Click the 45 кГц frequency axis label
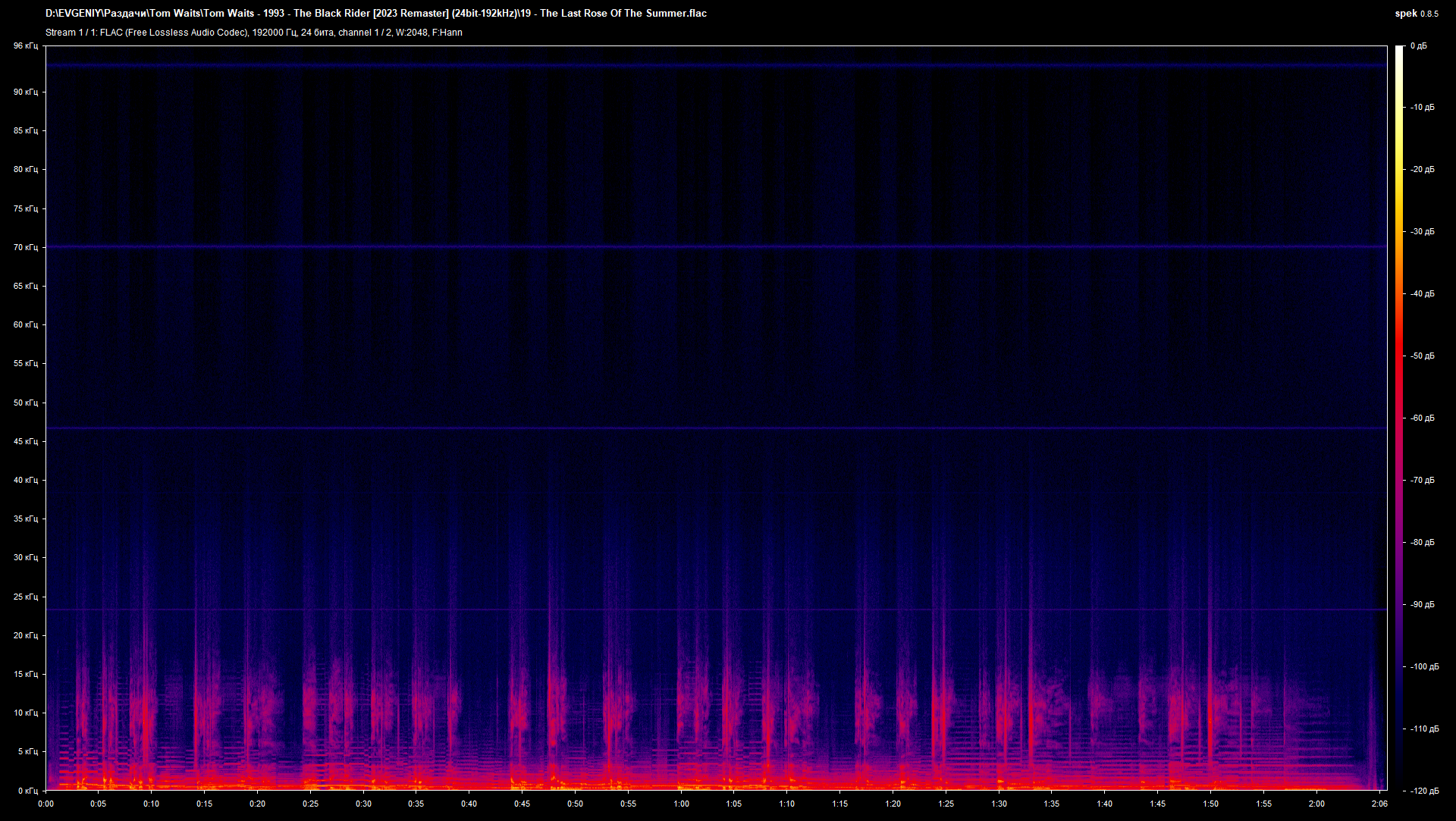The height and width of the screenshot is (821, 1456). click(26, 441)
